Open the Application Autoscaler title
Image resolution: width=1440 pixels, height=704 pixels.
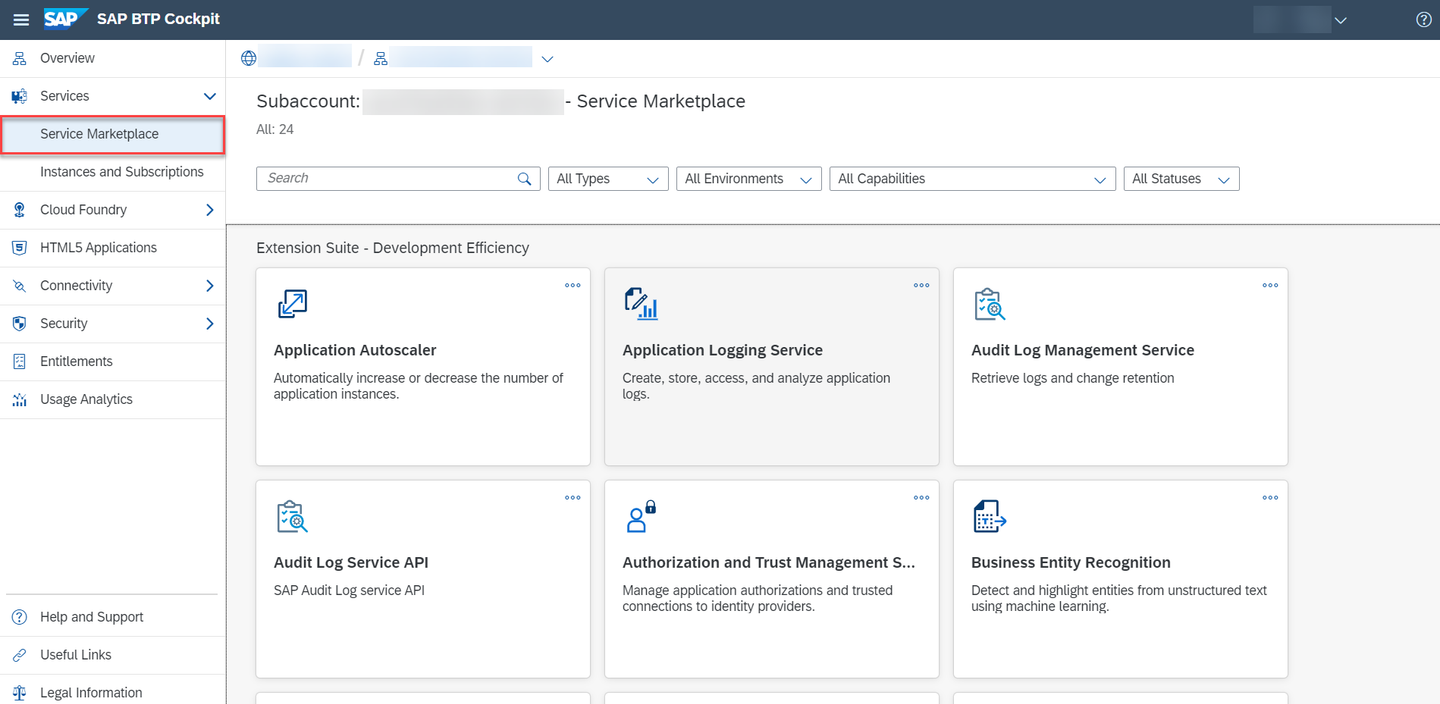click(x=355, y=351)
